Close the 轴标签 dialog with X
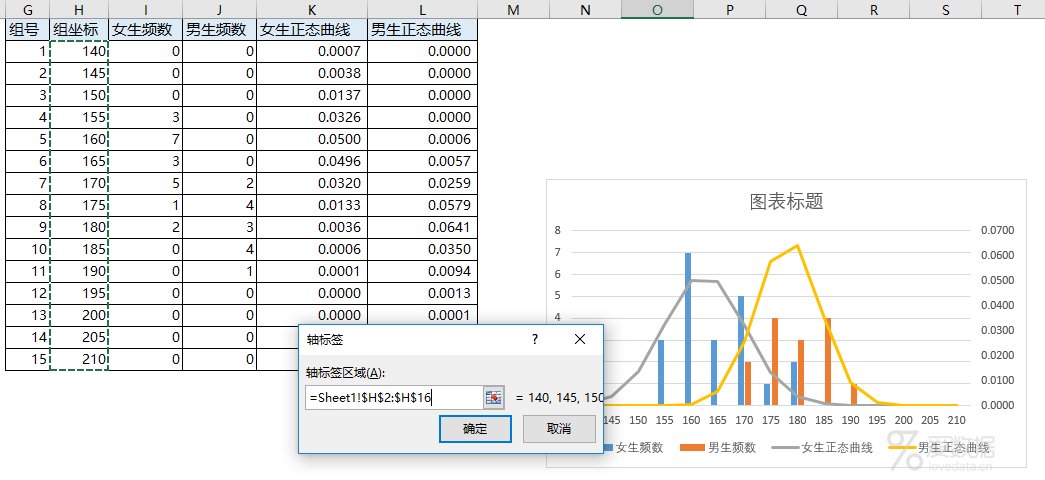This screenshot has width=1045, height=480. [580, 339]
